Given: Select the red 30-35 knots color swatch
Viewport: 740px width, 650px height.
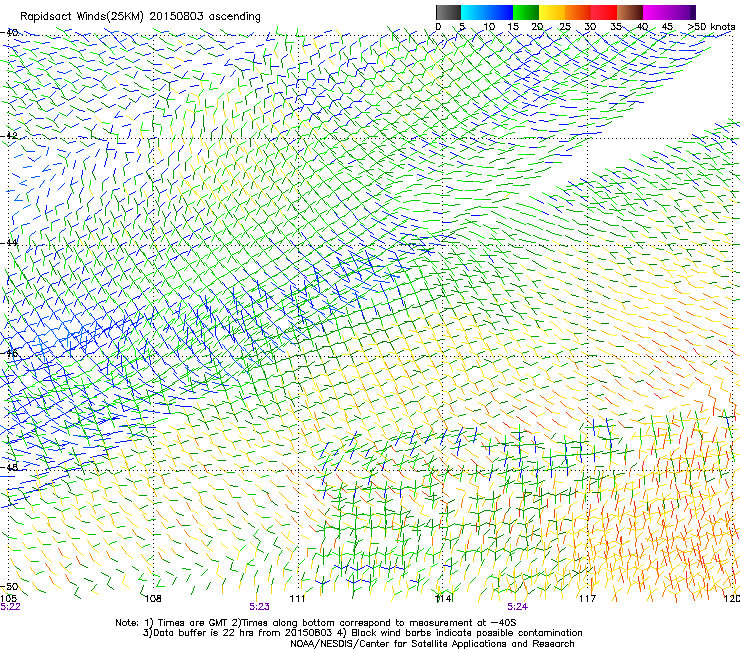Looking at the screenshot, I should click(x=604, y=12).
